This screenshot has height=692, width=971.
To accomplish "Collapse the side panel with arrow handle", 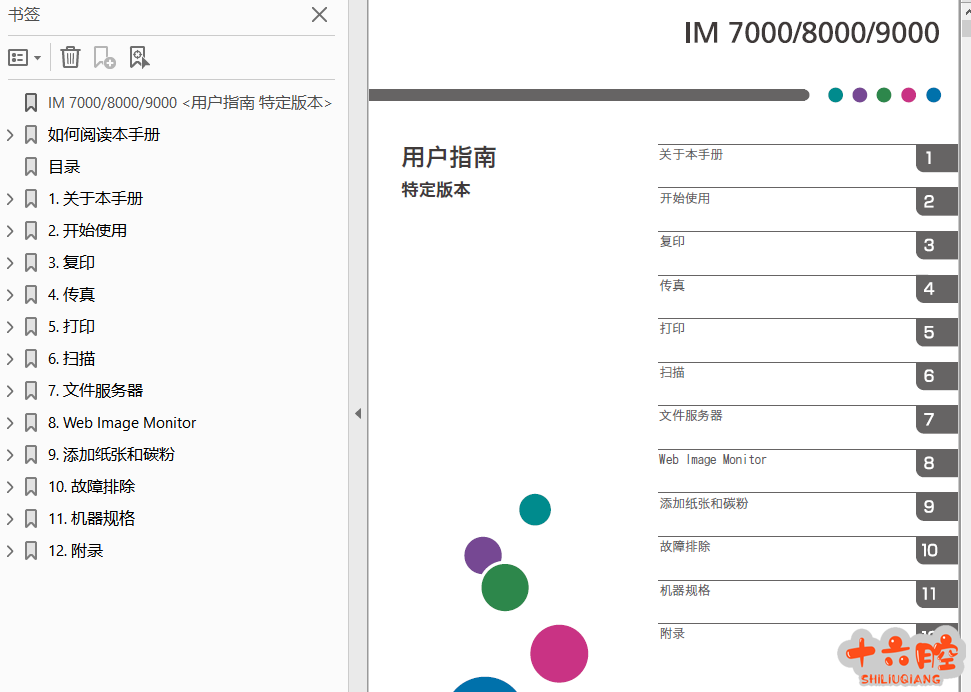I will [357, 413].
